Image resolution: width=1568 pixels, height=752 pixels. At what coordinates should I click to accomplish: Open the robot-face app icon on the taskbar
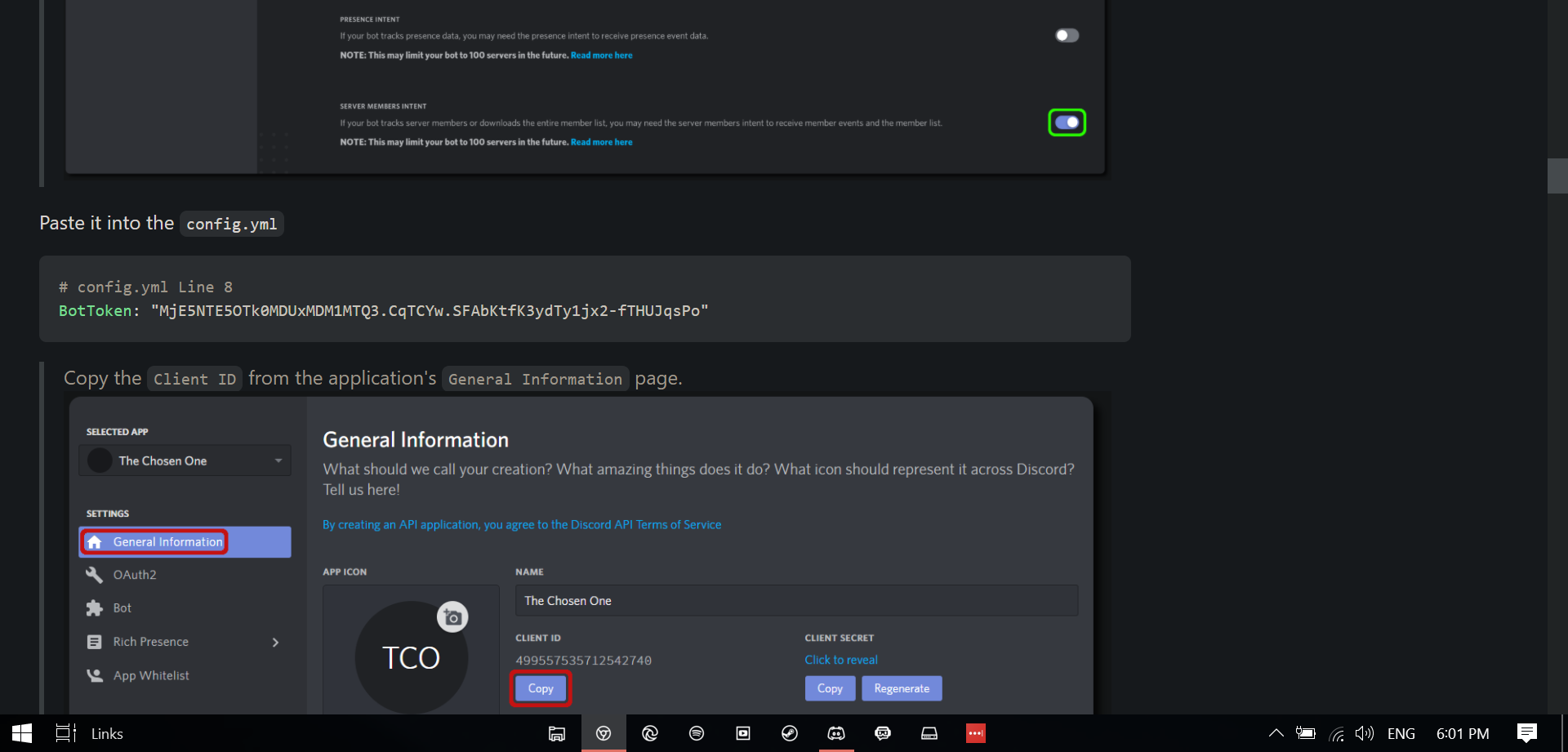883,733
